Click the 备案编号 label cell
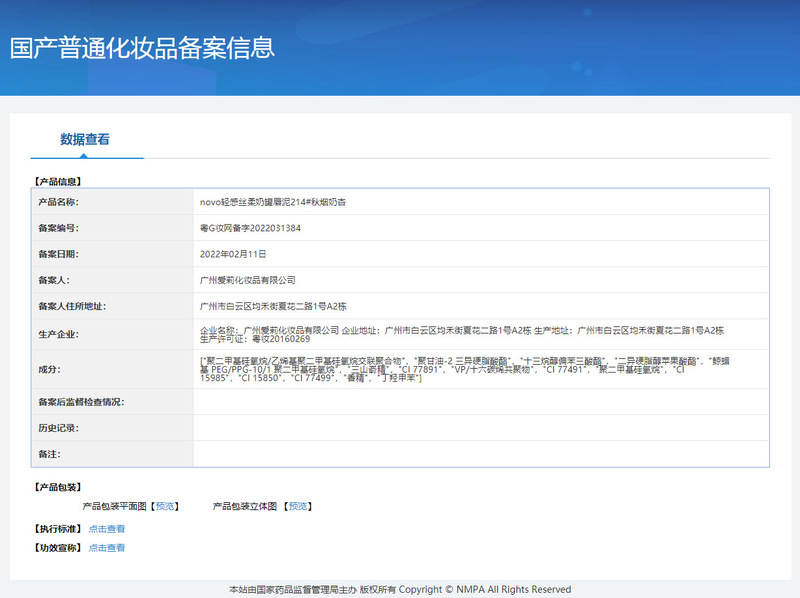The width and height of the screenshot is (800, 598). (112, 228)
